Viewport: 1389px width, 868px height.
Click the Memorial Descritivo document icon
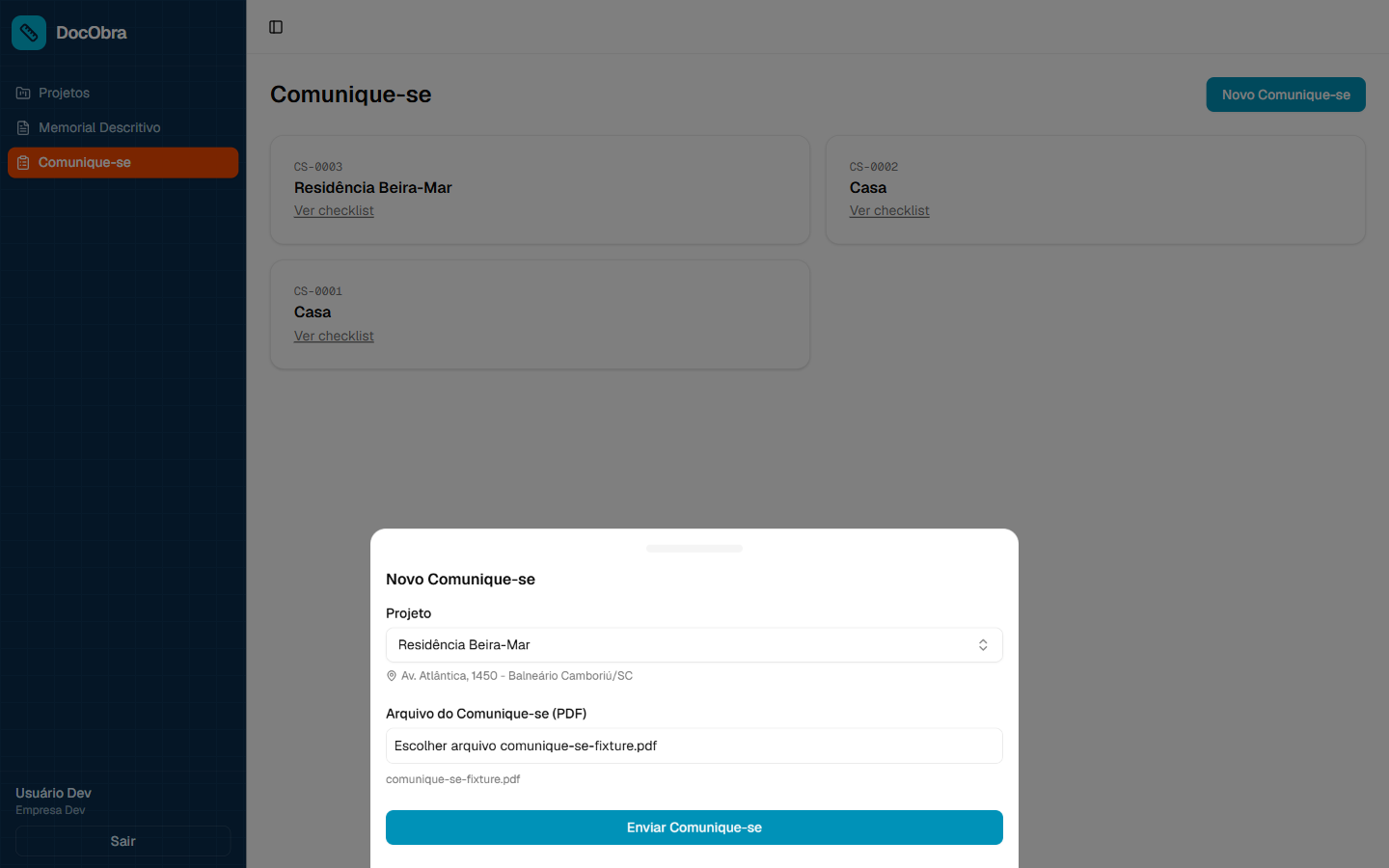click(23, 127)
